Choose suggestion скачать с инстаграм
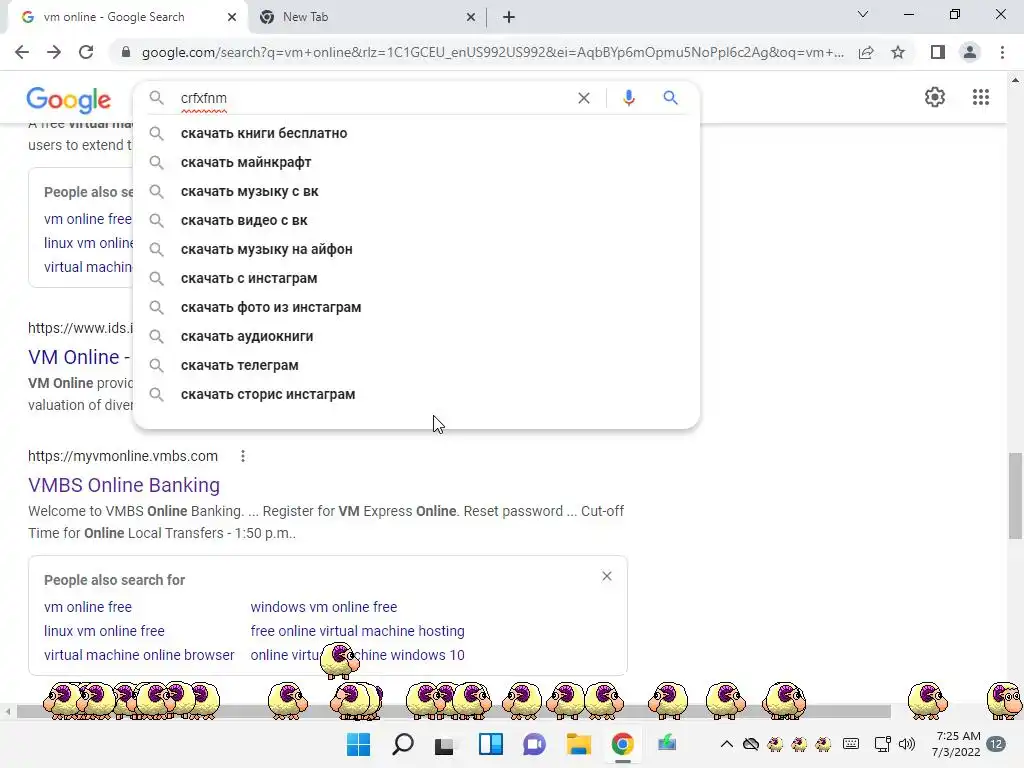 click(x=417, y=278)
